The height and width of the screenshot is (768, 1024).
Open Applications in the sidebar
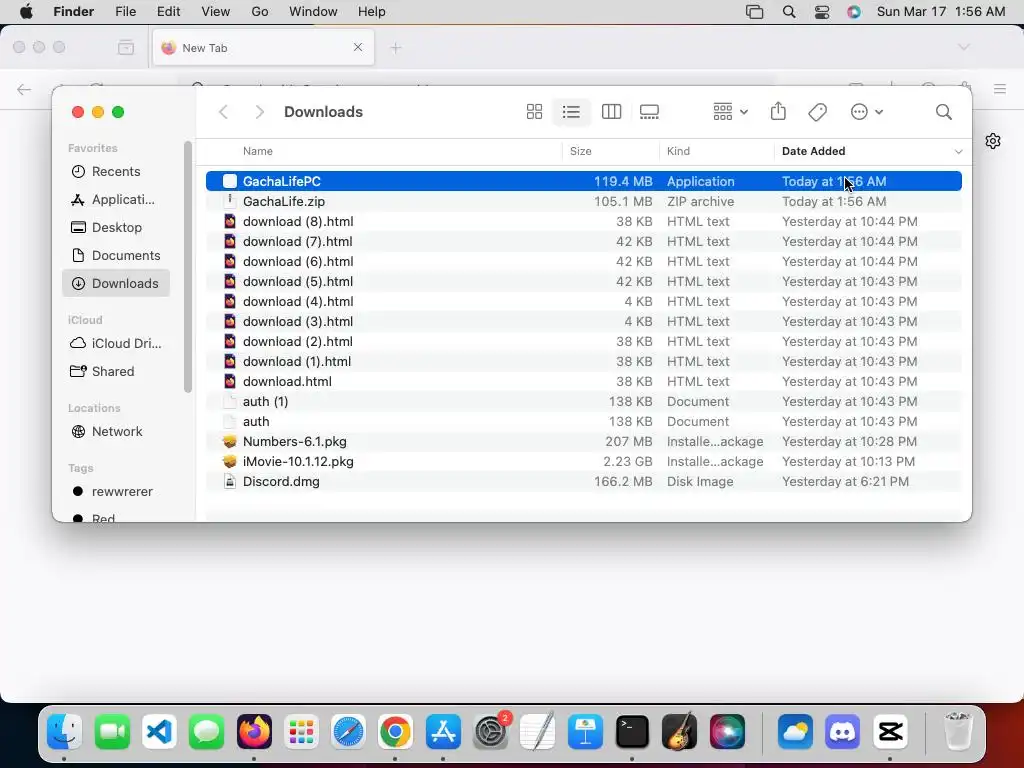pos(116,199)
